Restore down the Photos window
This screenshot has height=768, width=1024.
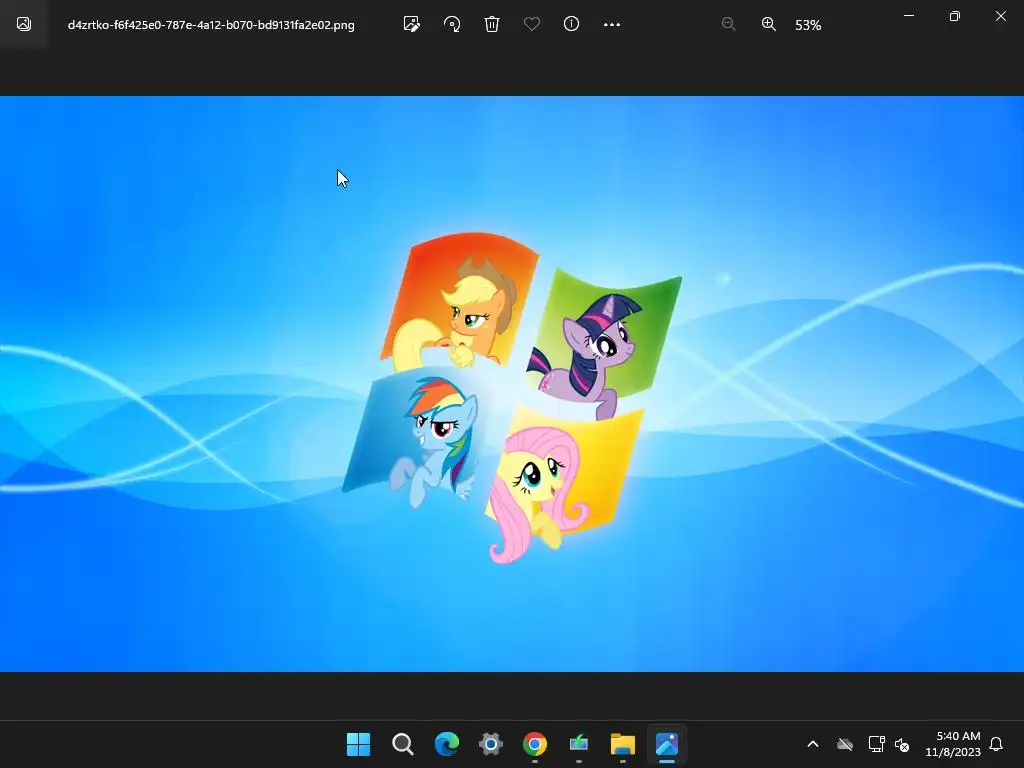point(955,16)
